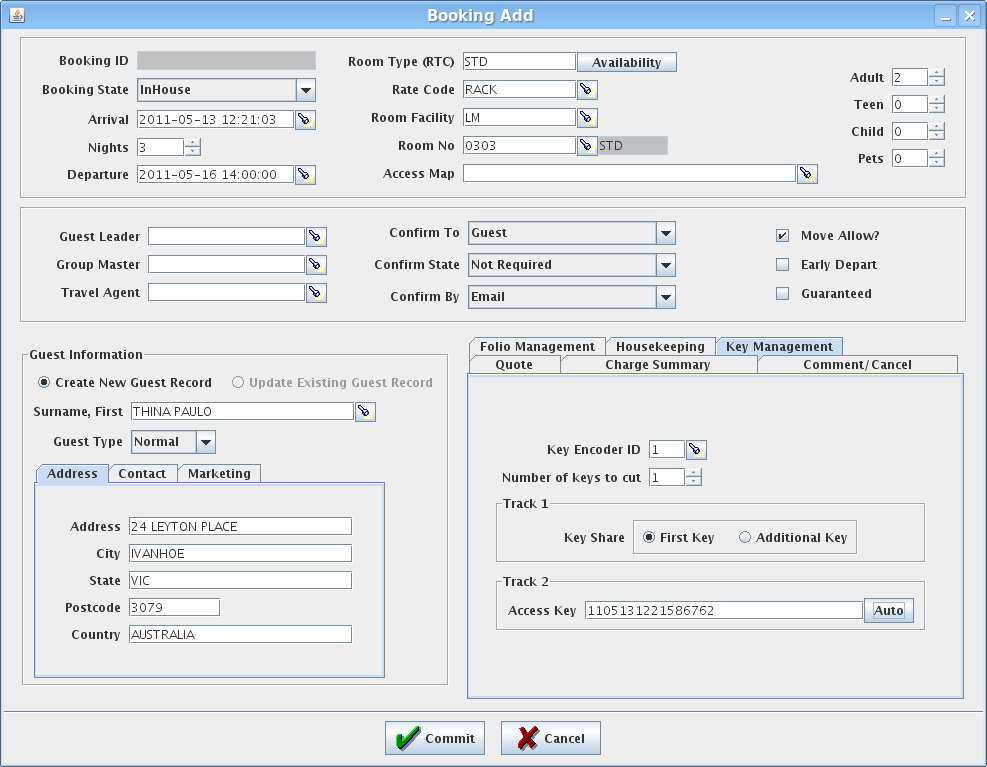Click the State field with VIC
Viewport: 987px width, 767px height.
pos(240,581)
